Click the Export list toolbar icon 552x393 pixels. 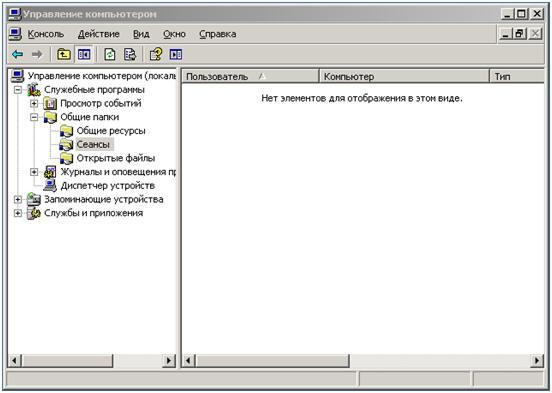pyautogui.click(x=130, y=55)
